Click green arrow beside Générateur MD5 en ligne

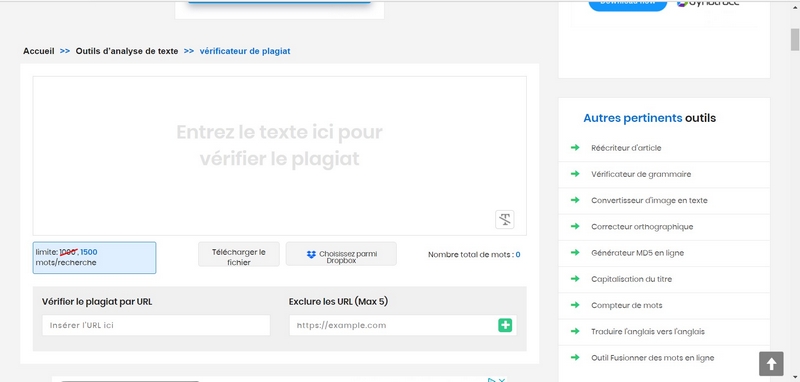point(575,252)
